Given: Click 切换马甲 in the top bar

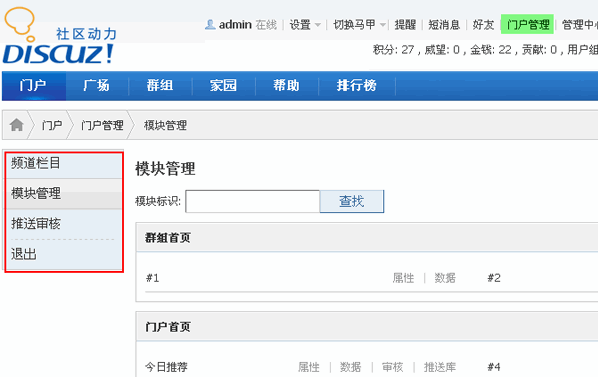Looking at the screenshot, I should point(354,24).
